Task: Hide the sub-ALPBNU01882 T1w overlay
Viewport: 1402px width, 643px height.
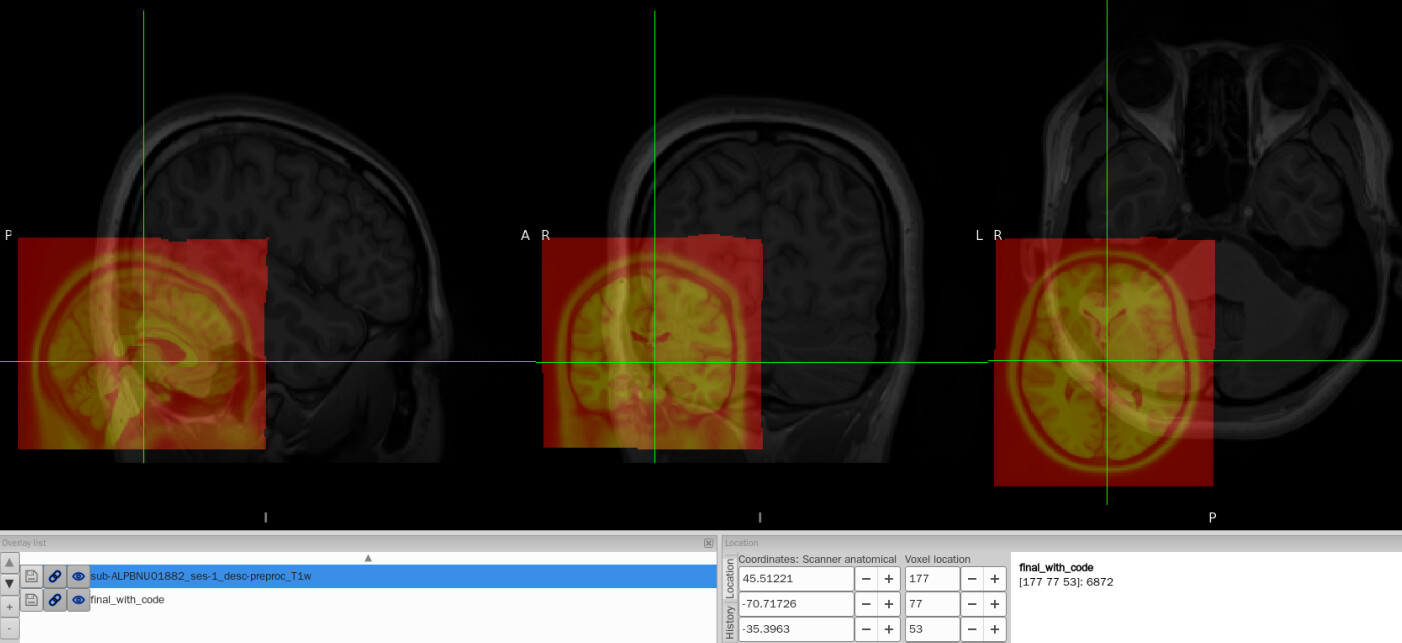Action: 78,576
